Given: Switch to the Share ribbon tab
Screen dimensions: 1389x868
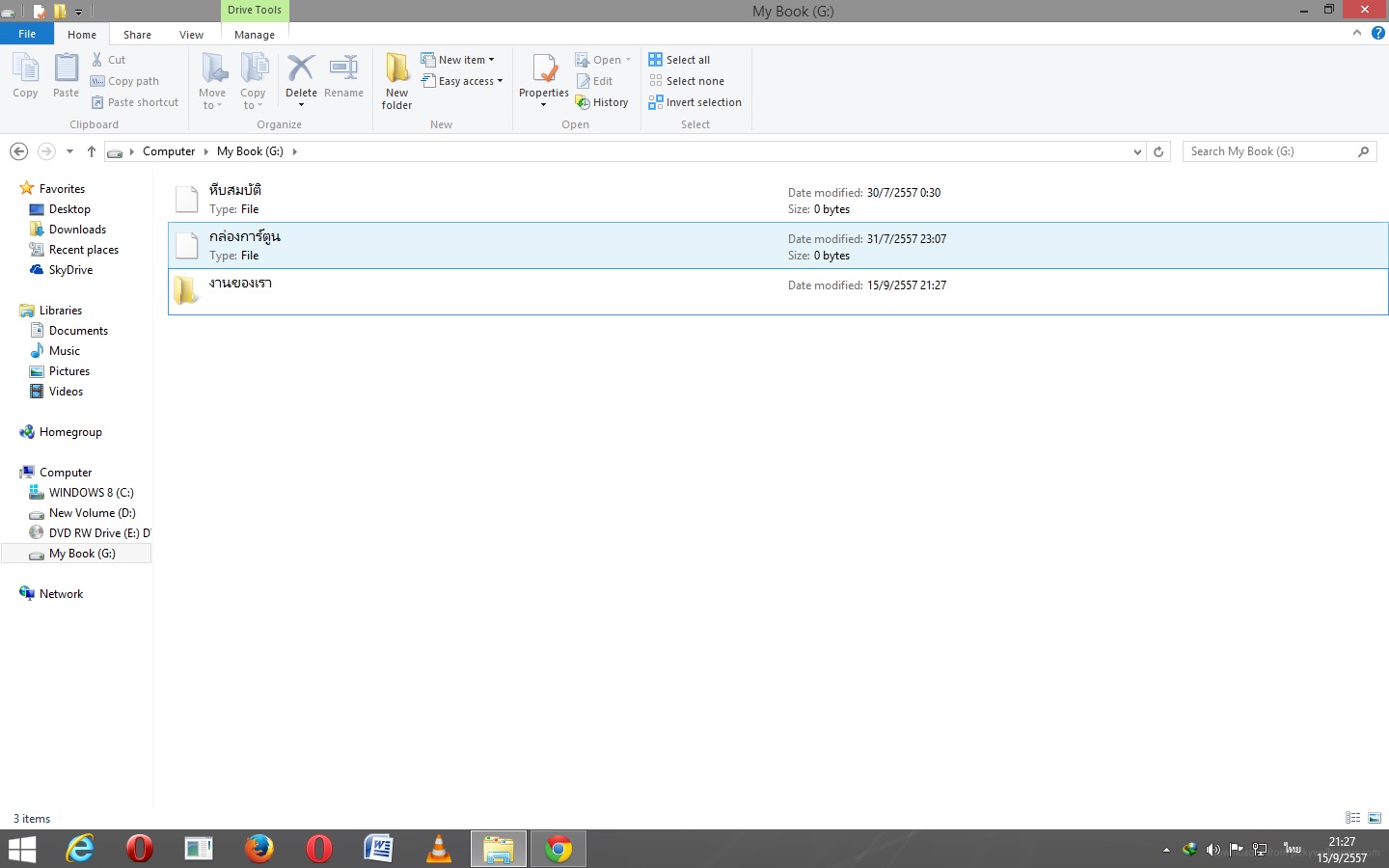Looking at the screenshot, I should [137, 35].
